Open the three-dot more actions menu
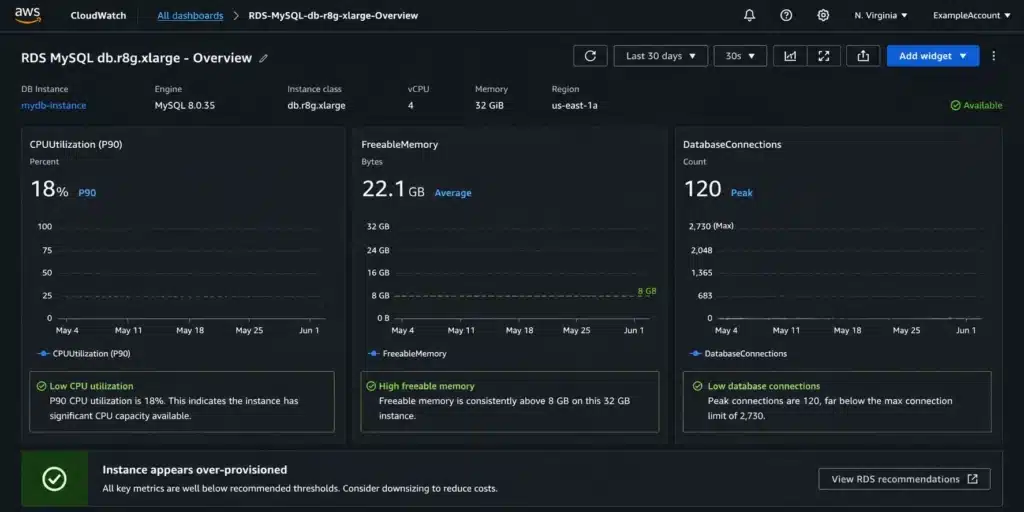 pyautogui.click(x=994, y=56)
